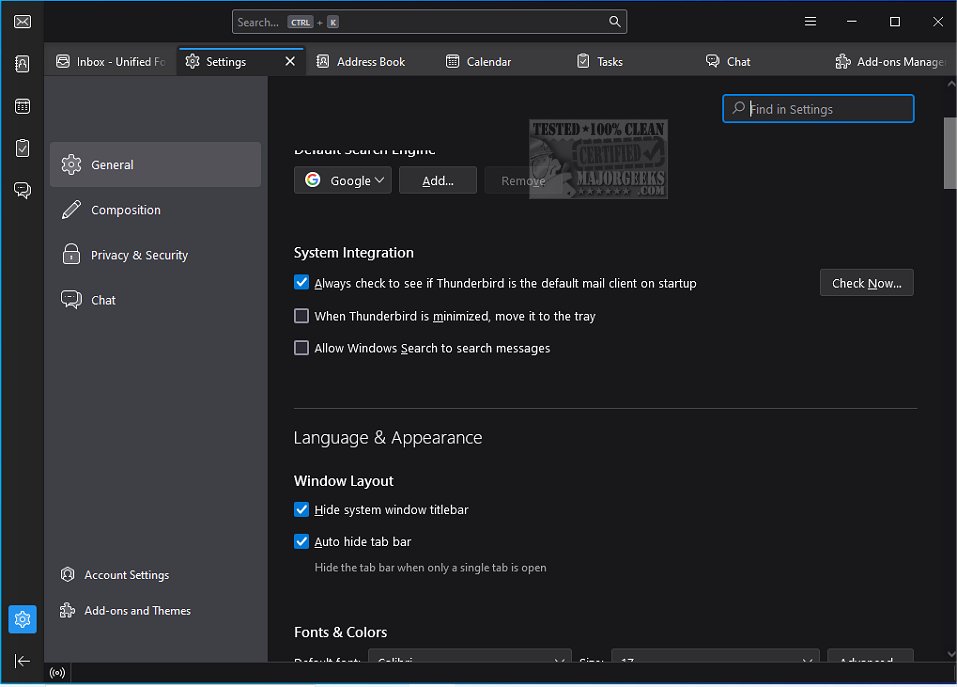Disable default mail client check on startup
This screenshot has height=687, width=957.
(301, 283)
